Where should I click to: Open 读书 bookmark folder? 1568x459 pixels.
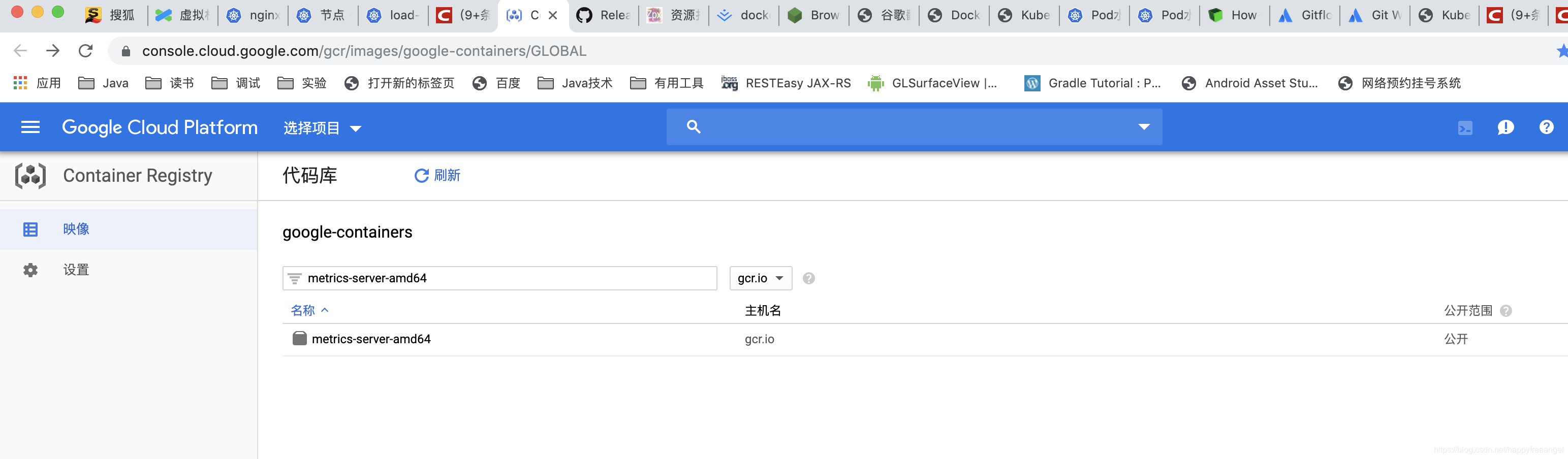(170, 83)
